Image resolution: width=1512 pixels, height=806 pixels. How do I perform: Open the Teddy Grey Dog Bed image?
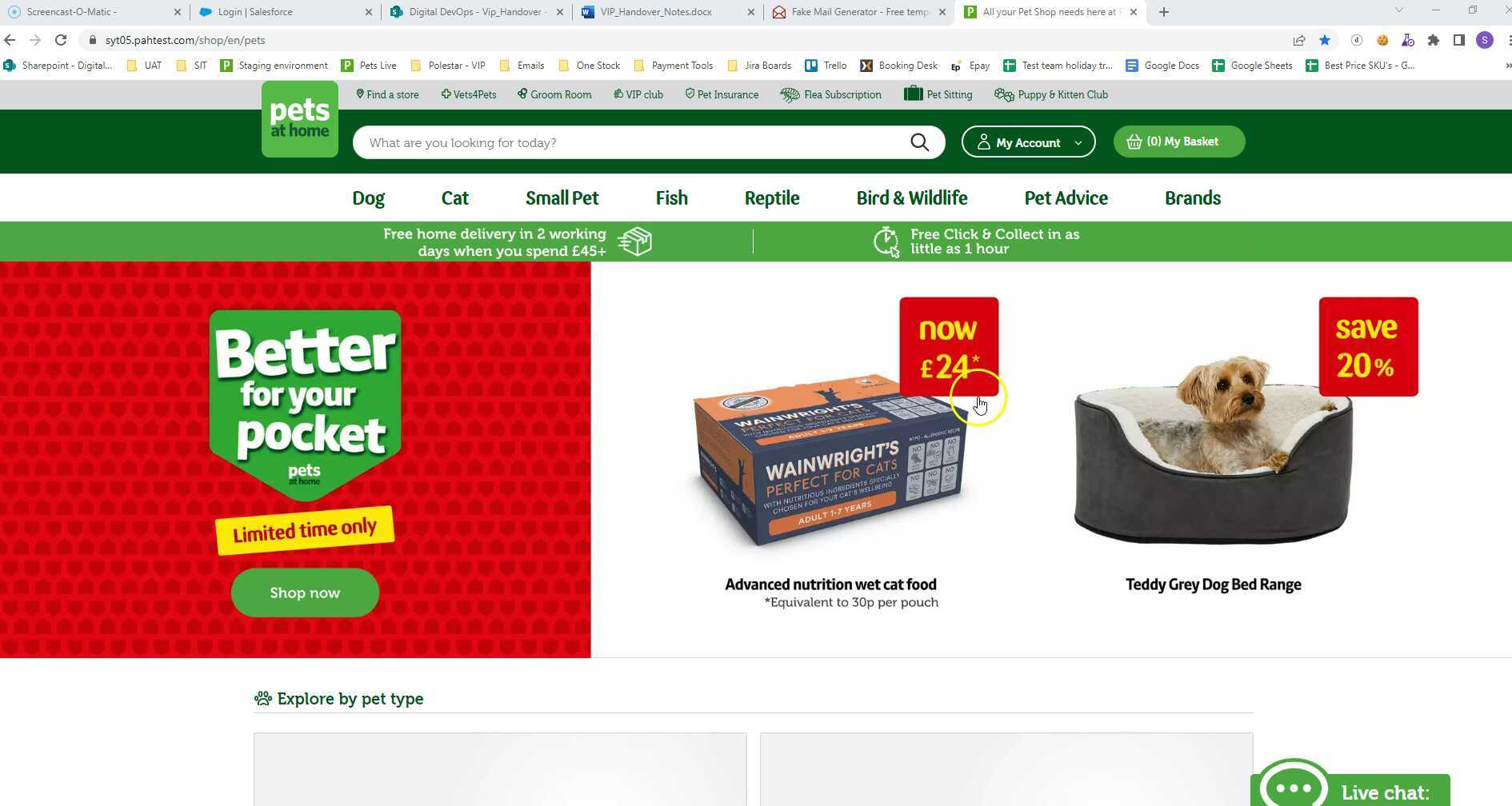pos(1212,448)
